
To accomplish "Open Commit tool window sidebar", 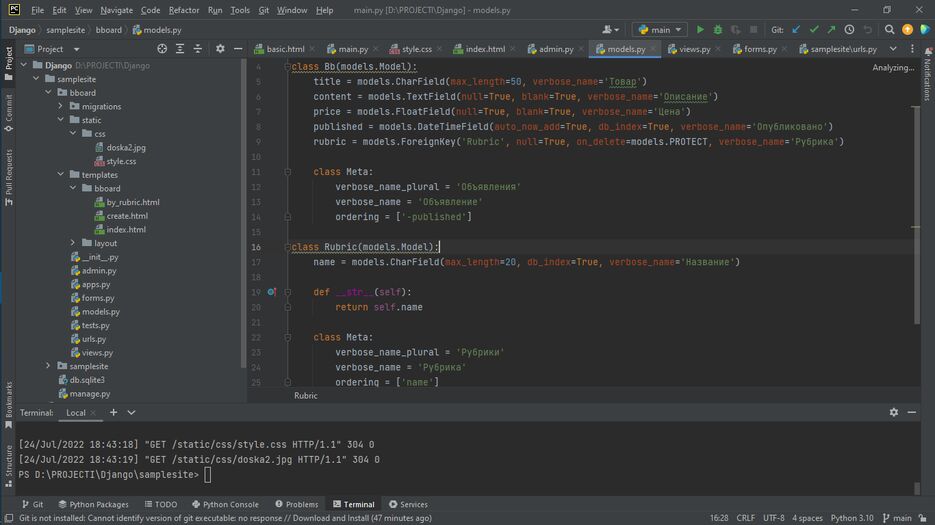I will (8, 113).
